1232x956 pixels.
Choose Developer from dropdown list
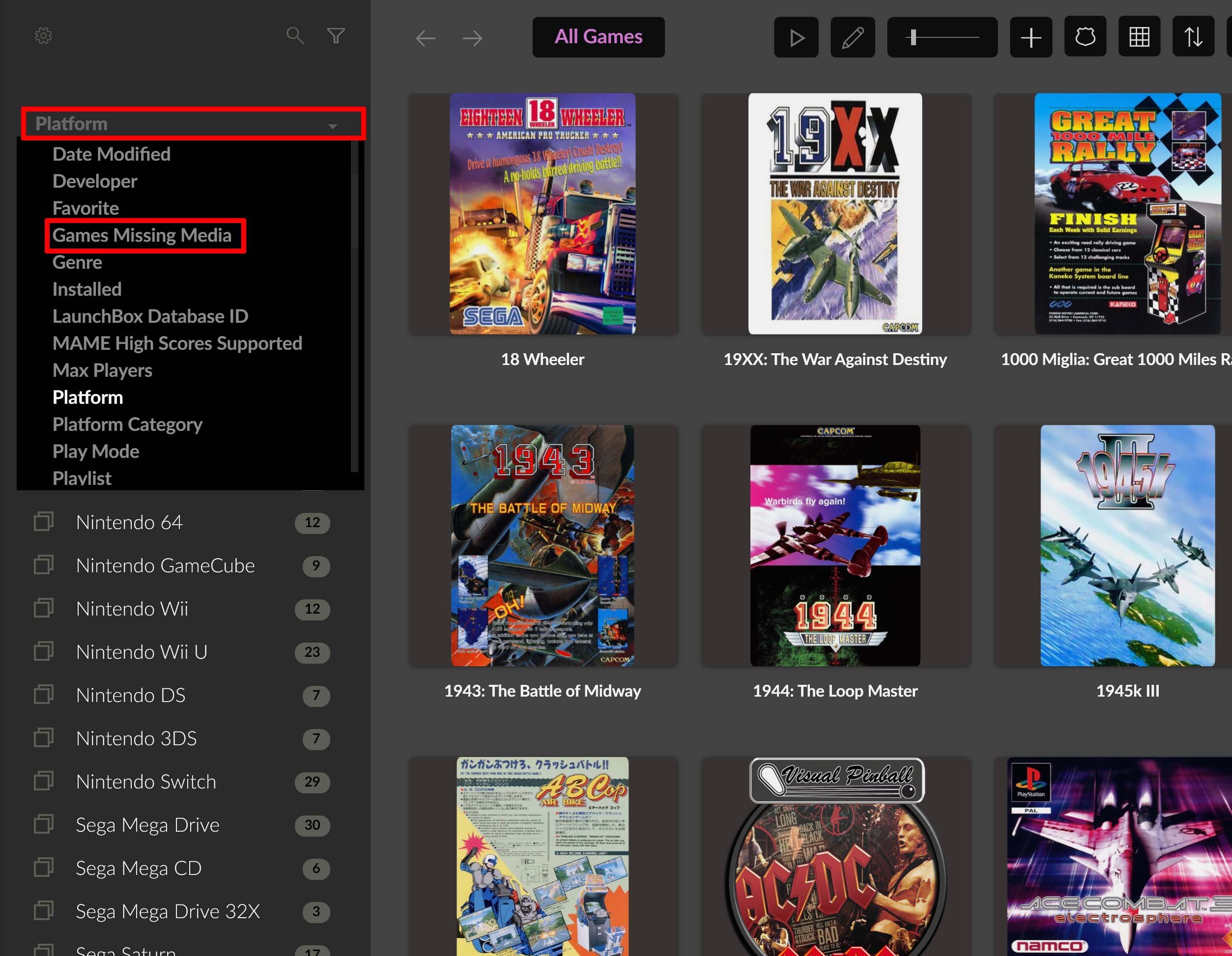pos(94,181)
